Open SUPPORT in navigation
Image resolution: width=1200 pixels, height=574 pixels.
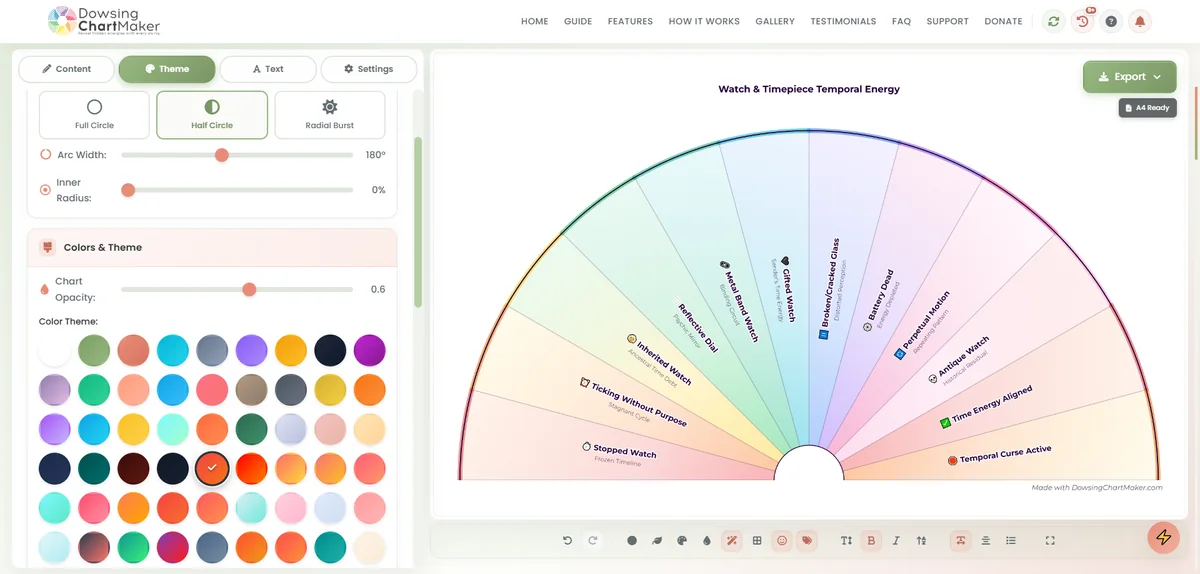point(947,21)
